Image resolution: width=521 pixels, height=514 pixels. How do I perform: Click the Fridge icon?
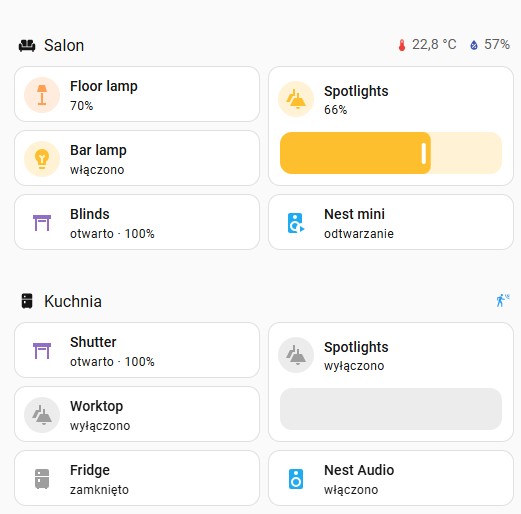point(42,479)
